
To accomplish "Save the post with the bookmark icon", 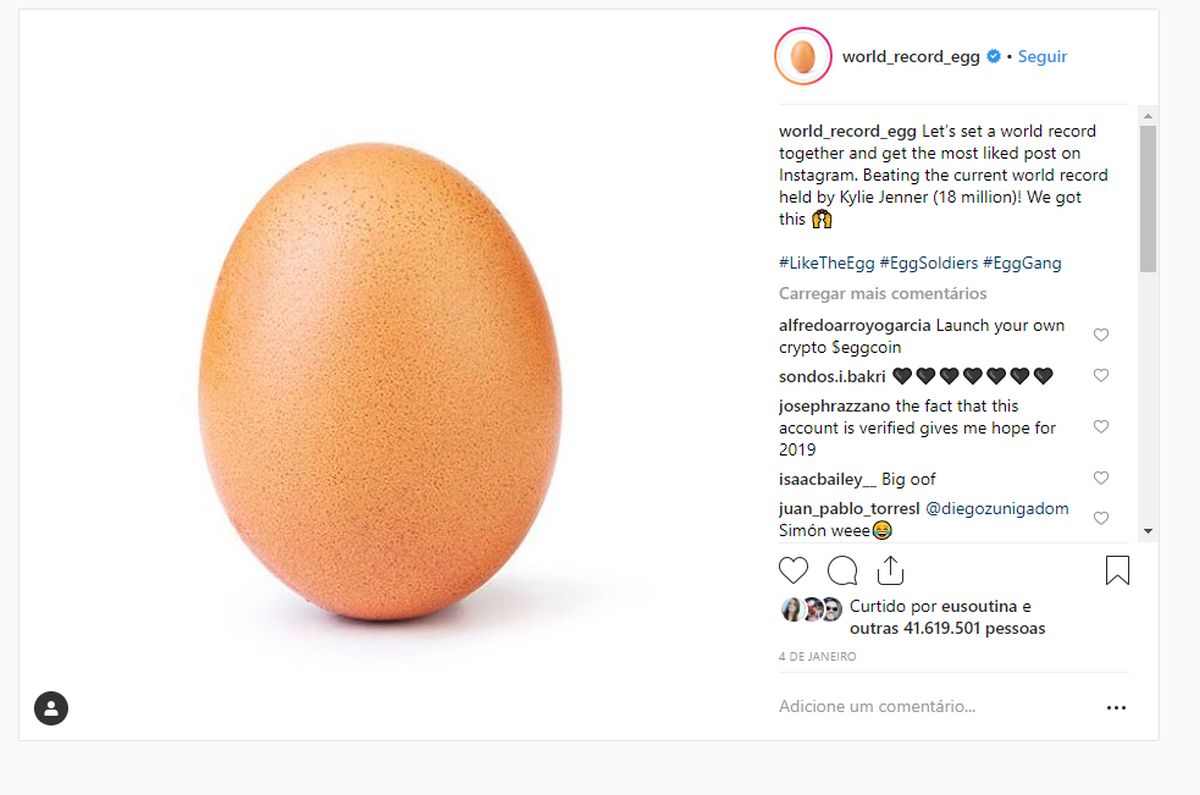I will pos(1117,571).
